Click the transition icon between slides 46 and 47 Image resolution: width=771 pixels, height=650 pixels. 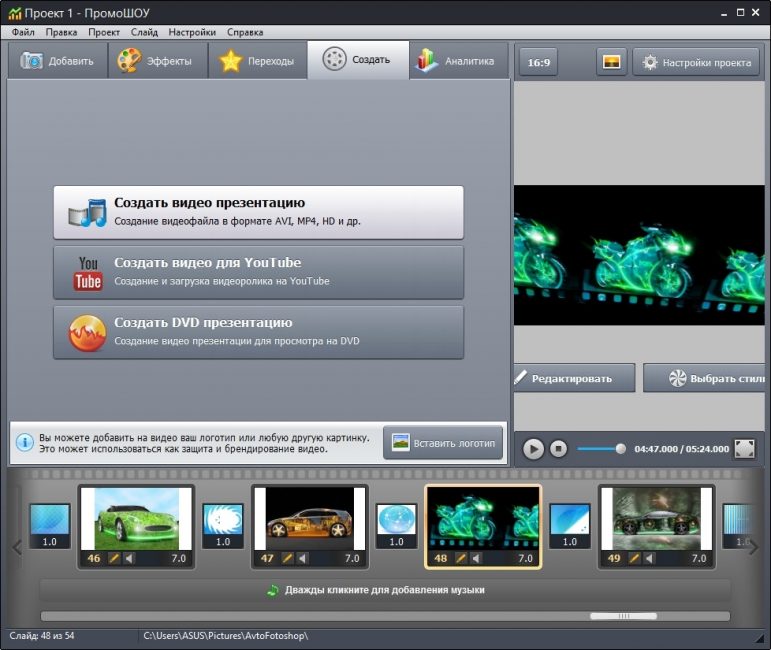tap(223, 526)
